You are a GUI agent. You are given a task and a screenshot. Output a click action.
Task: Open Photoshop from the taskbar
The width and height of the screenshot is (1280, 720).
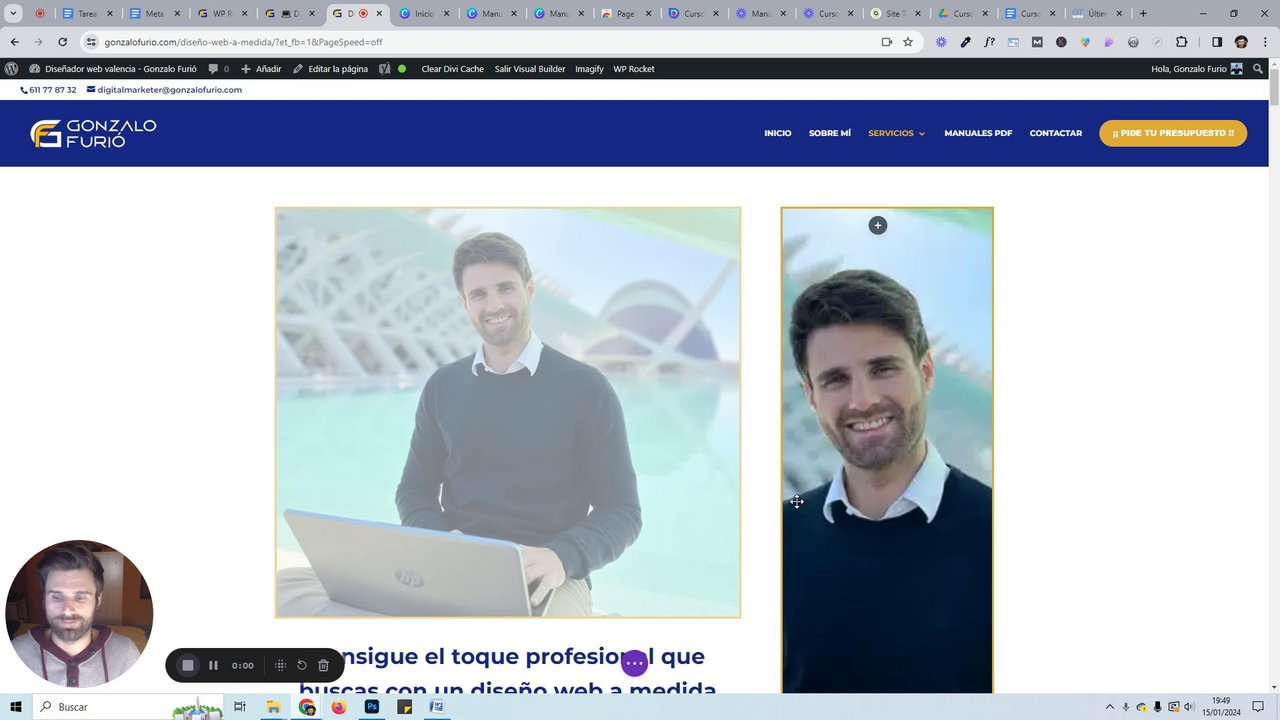tap(371, 707)
